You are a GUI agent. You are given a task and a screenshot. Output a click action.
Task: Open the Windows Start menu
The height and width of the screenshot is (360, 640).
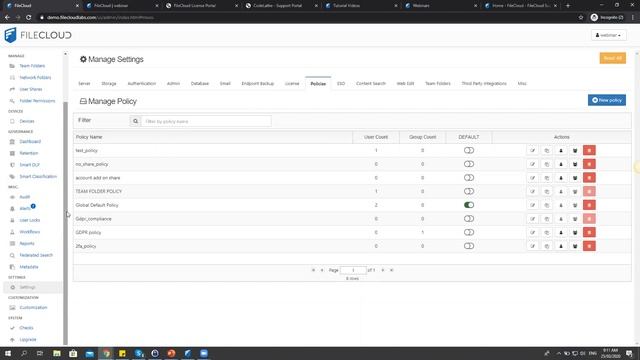click(8, 353)
